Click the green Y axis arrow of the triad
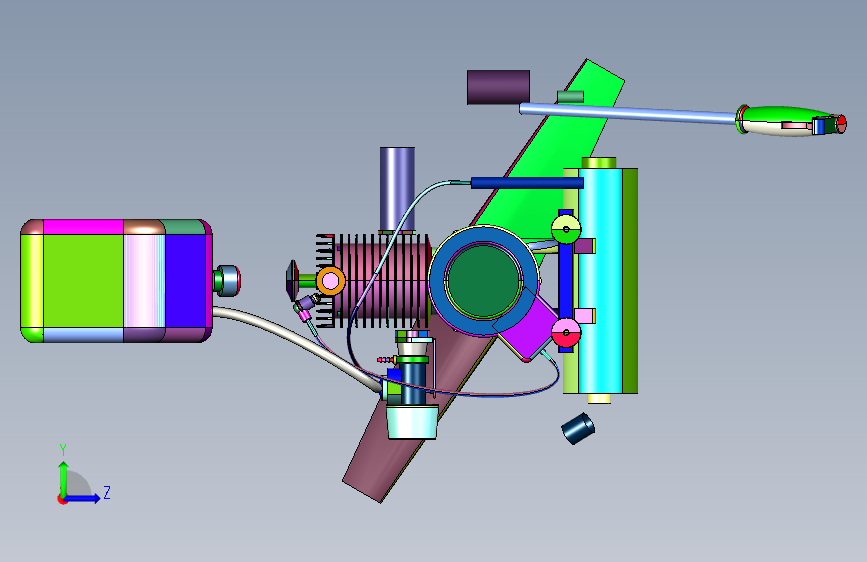Screen dimensions: 867x562 point(64,478)
